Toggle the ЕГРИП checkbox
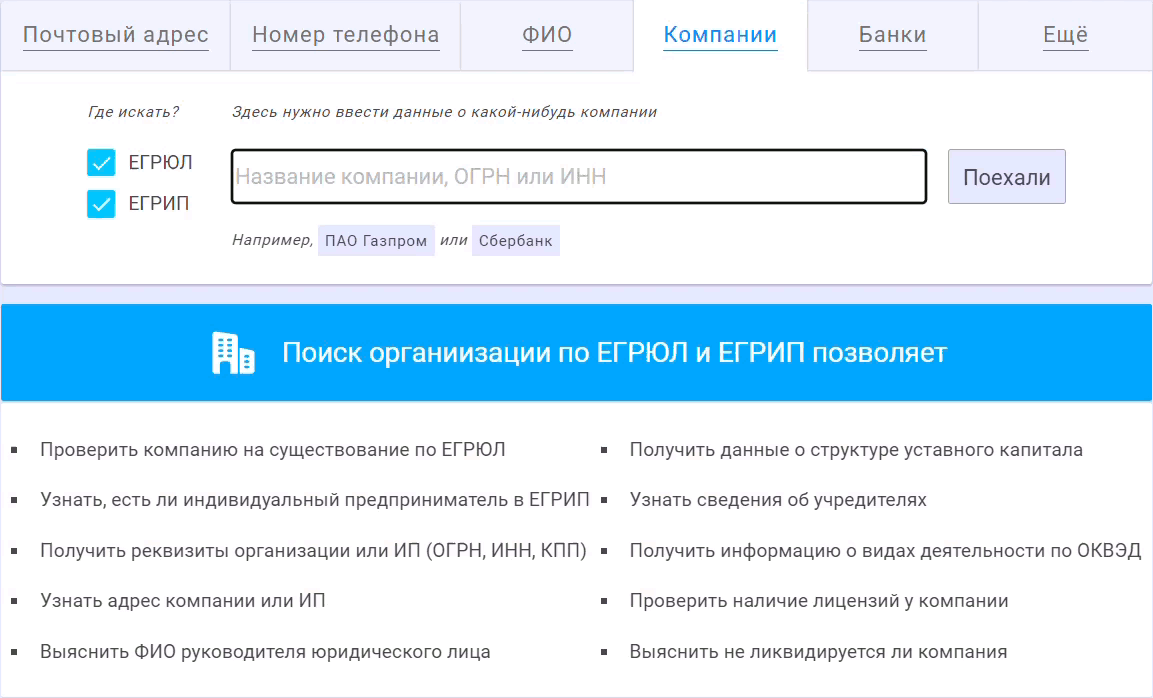 (x=102, y=204)
